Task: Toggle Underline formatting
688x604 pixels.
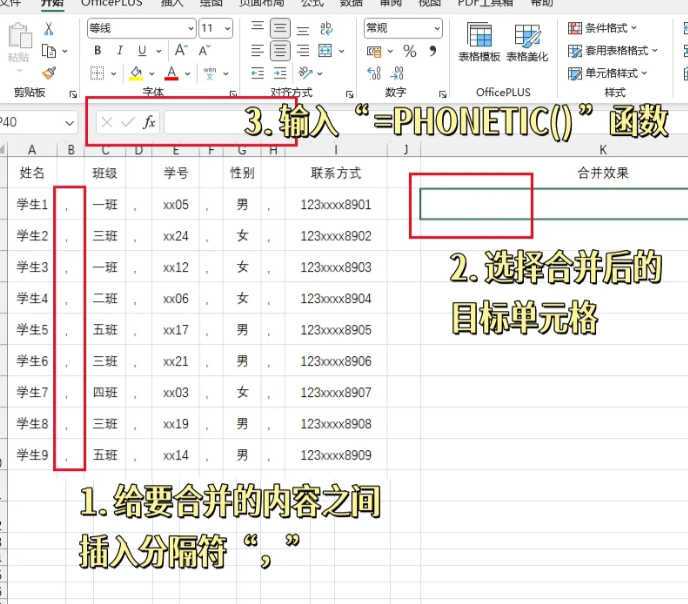Action: [x=142, y=50]
